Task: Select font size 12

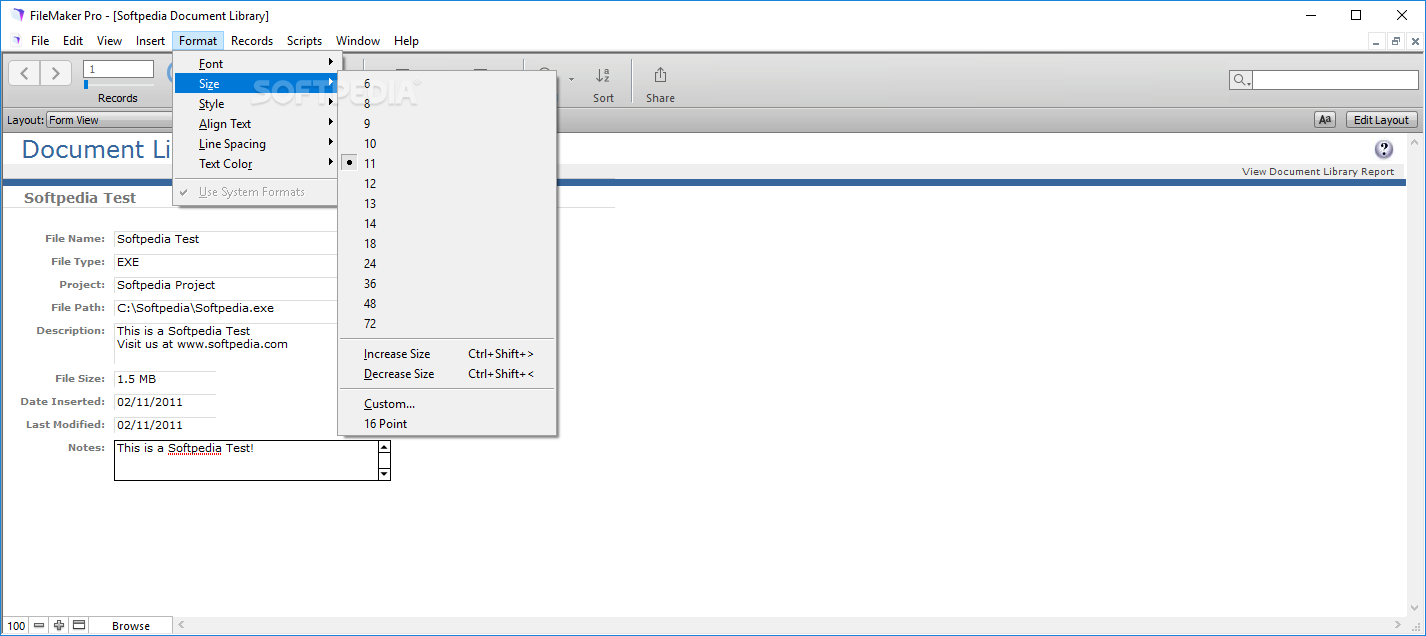Action: point(447,184)
